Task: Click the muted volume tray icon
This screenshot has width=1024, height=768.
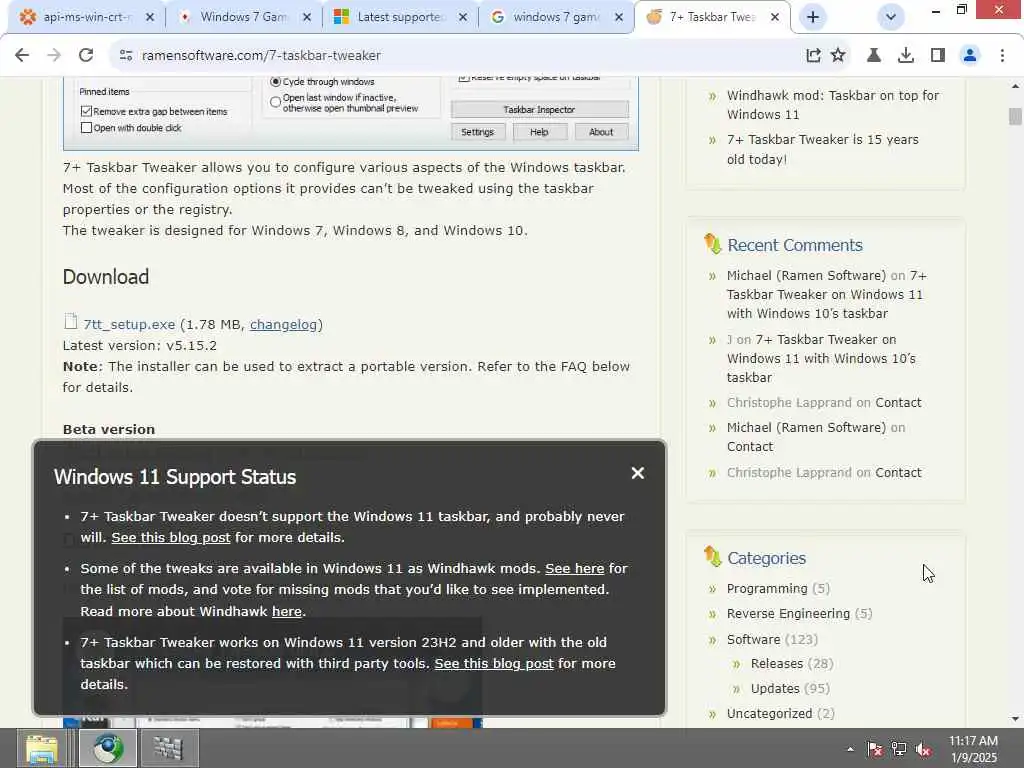Action: [x=923, y=749]
